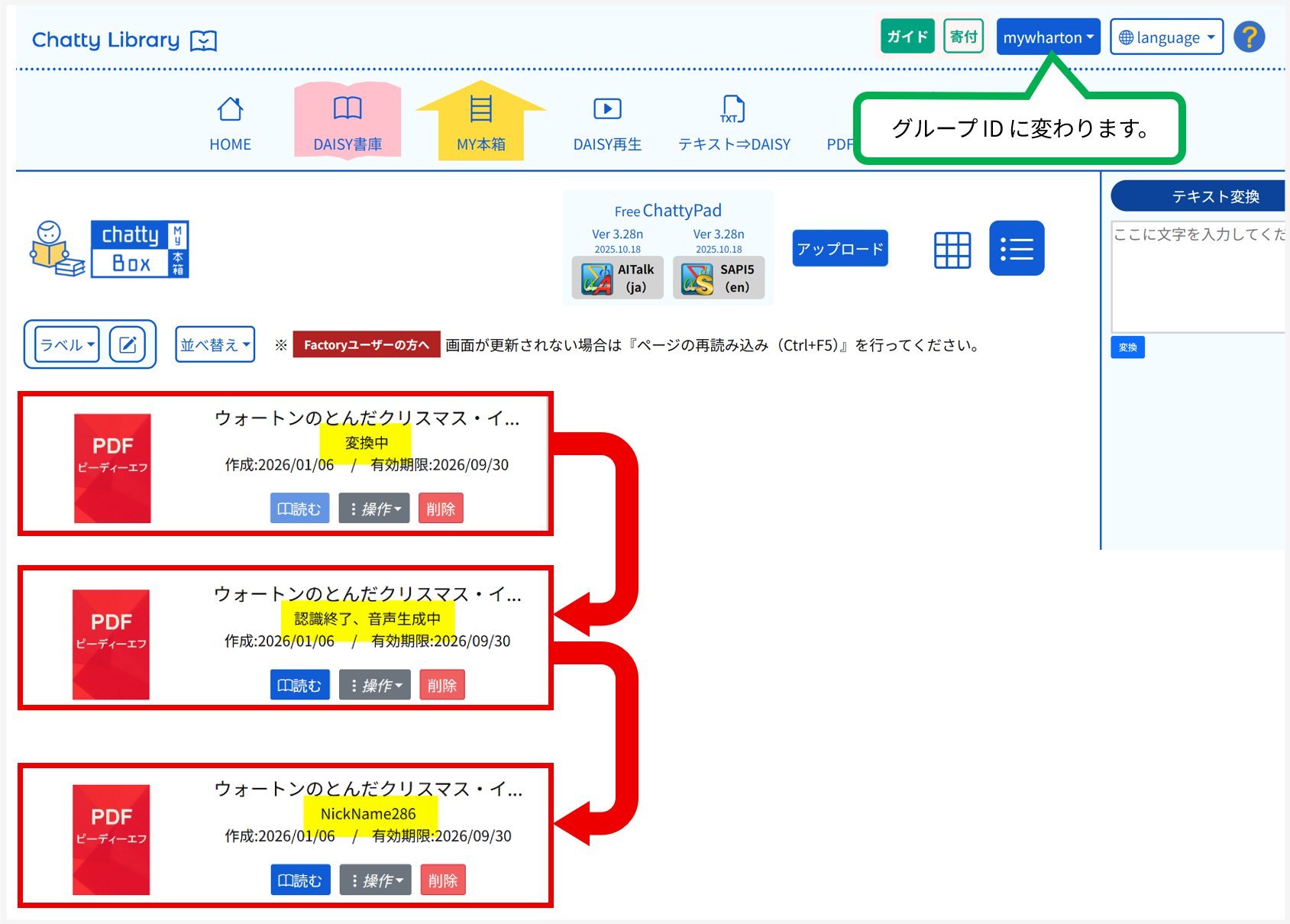Open テキスト⇒DAISY conversion page
Viewport: 1290px width, 924px height.
[x=733, y=124]
